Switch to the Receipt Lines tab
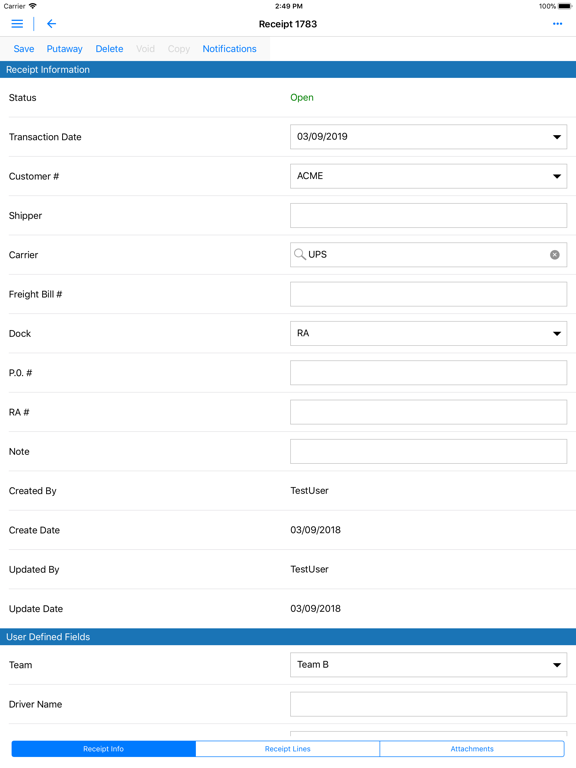 [288, 749]
